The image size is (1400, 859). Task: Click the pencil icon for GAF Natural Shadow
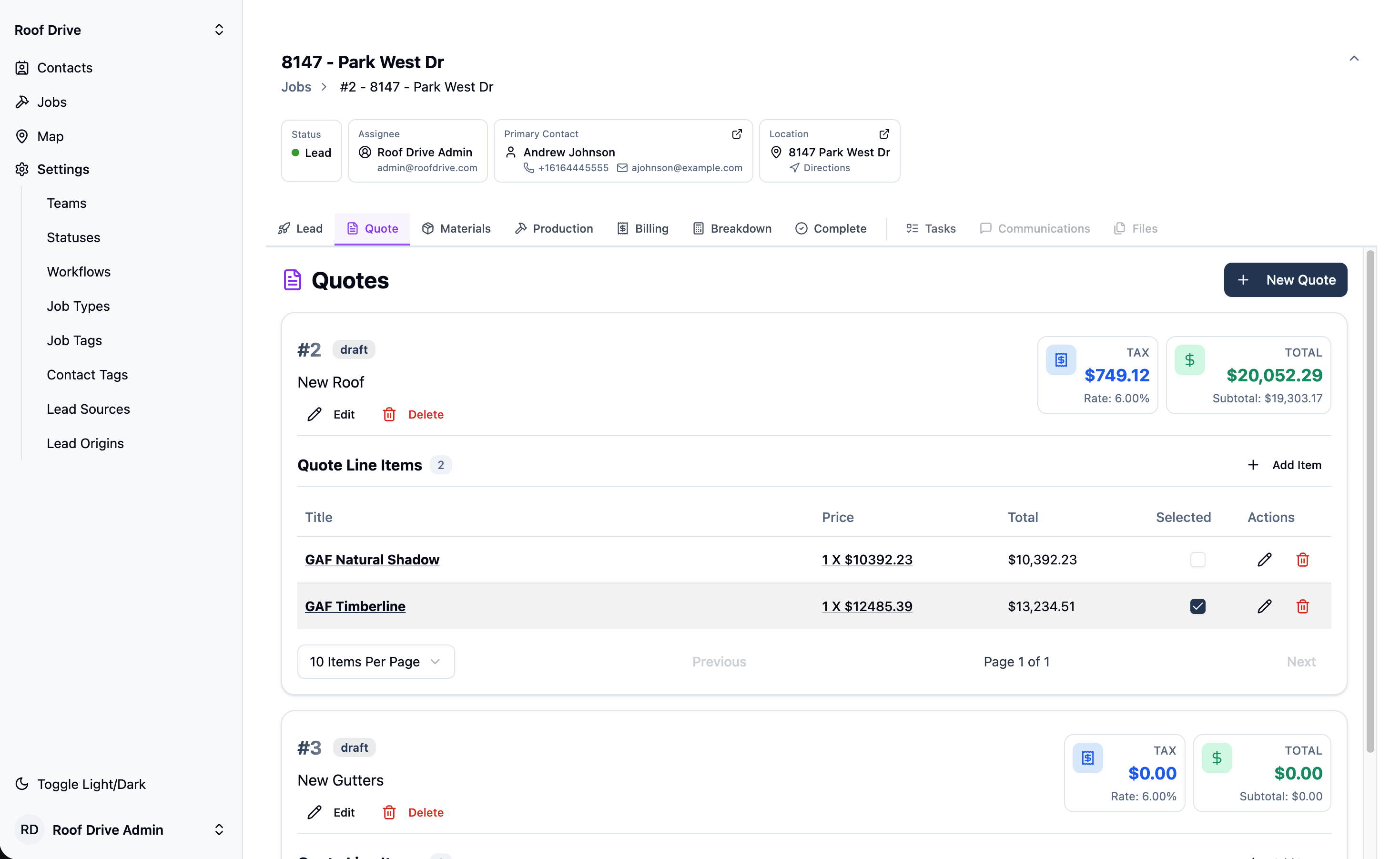click(1264, 560)
